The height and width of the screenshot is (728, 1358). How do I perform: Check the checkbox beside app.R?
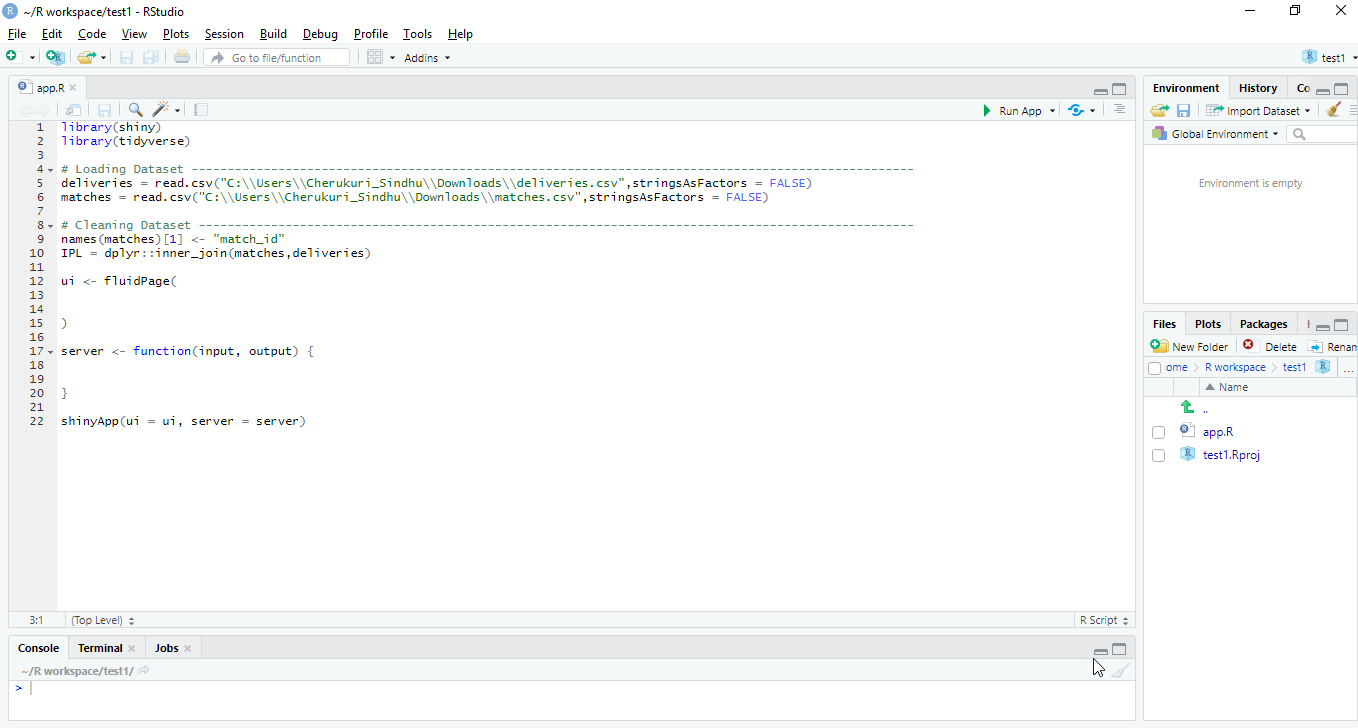(1158, 432)
